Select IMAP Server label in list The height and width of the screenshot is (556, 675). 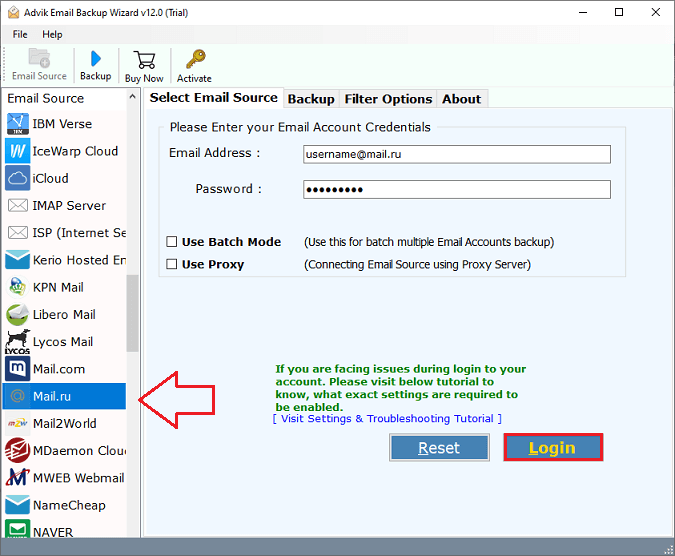[69, 206]
